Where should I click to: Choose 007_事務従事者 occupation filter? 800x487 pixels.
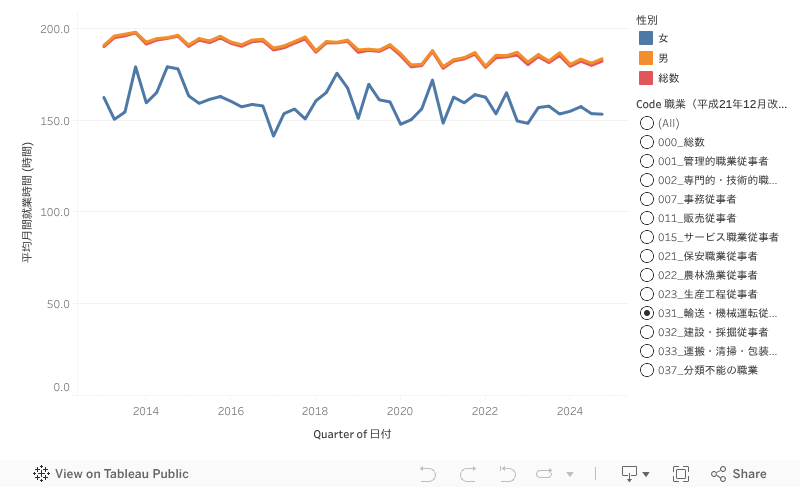(x=647, y=199)
